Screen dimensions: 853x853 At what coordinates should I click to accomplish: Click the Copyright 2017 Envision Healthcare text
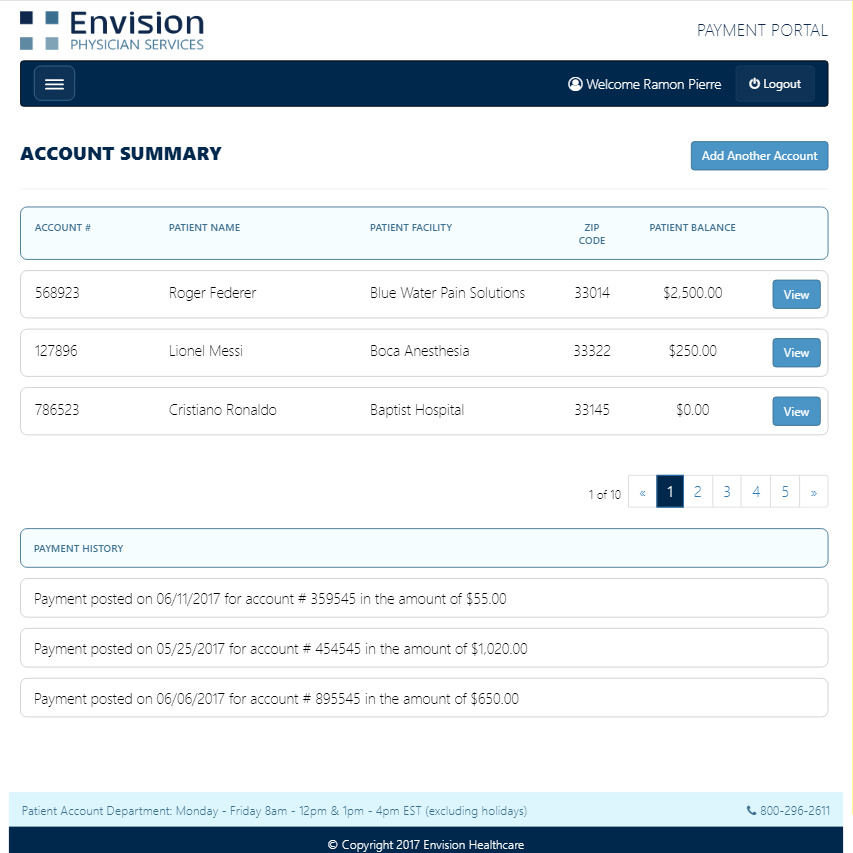click(x=426, y=844)
